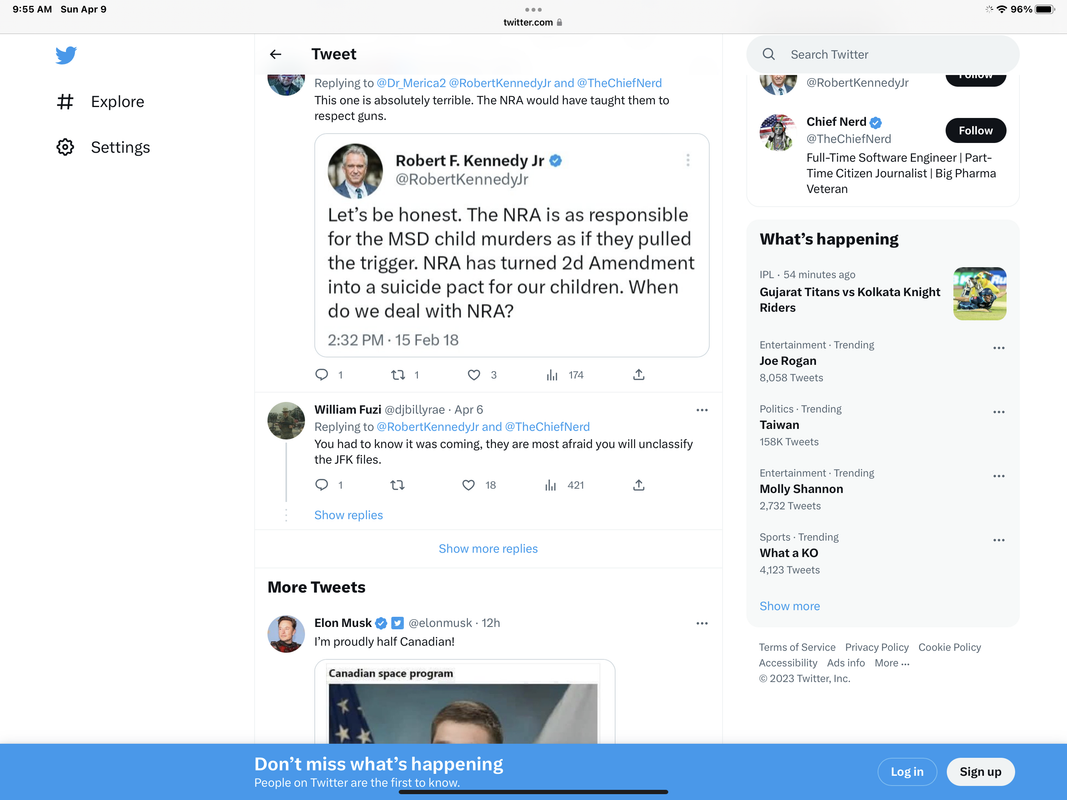Click Chief Nerd verified badge
The image size is (1067, 800).
(876, 122)
